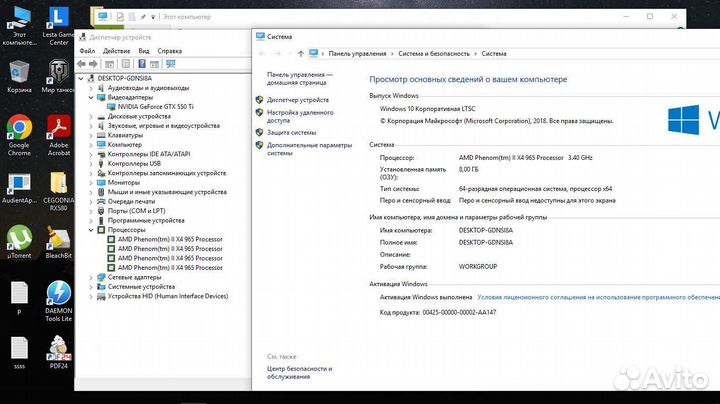Open the Корзина recycle bin icon

[19, 77]
